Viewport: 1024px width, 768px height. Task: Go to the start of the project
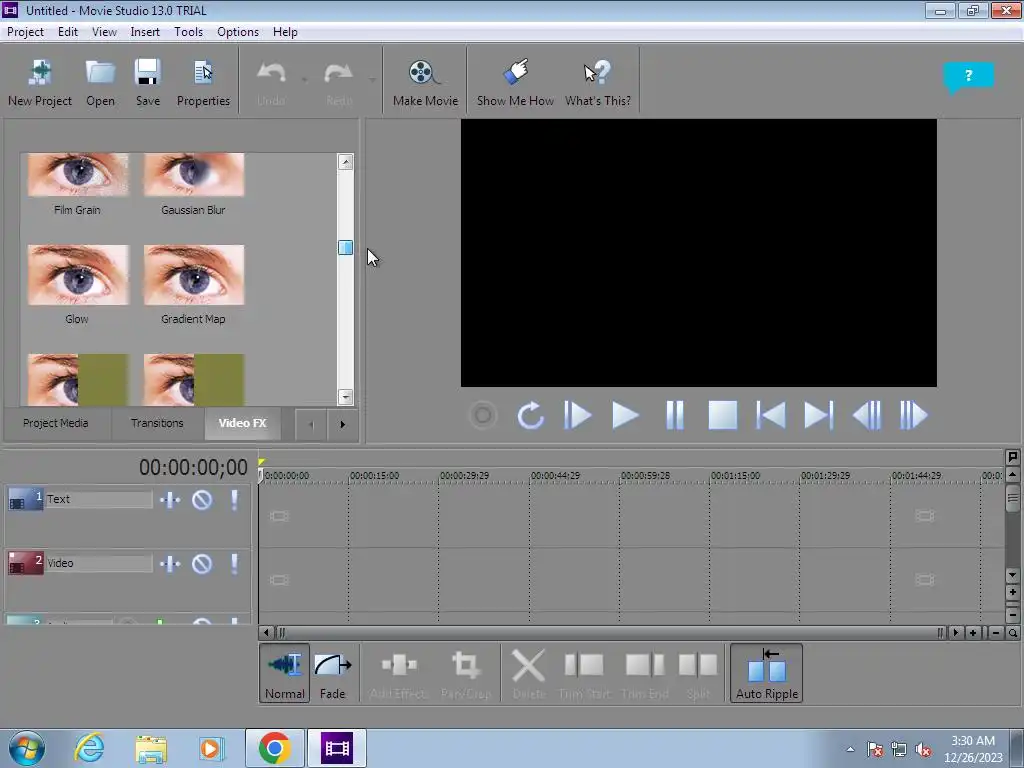[x=771, y=415]
